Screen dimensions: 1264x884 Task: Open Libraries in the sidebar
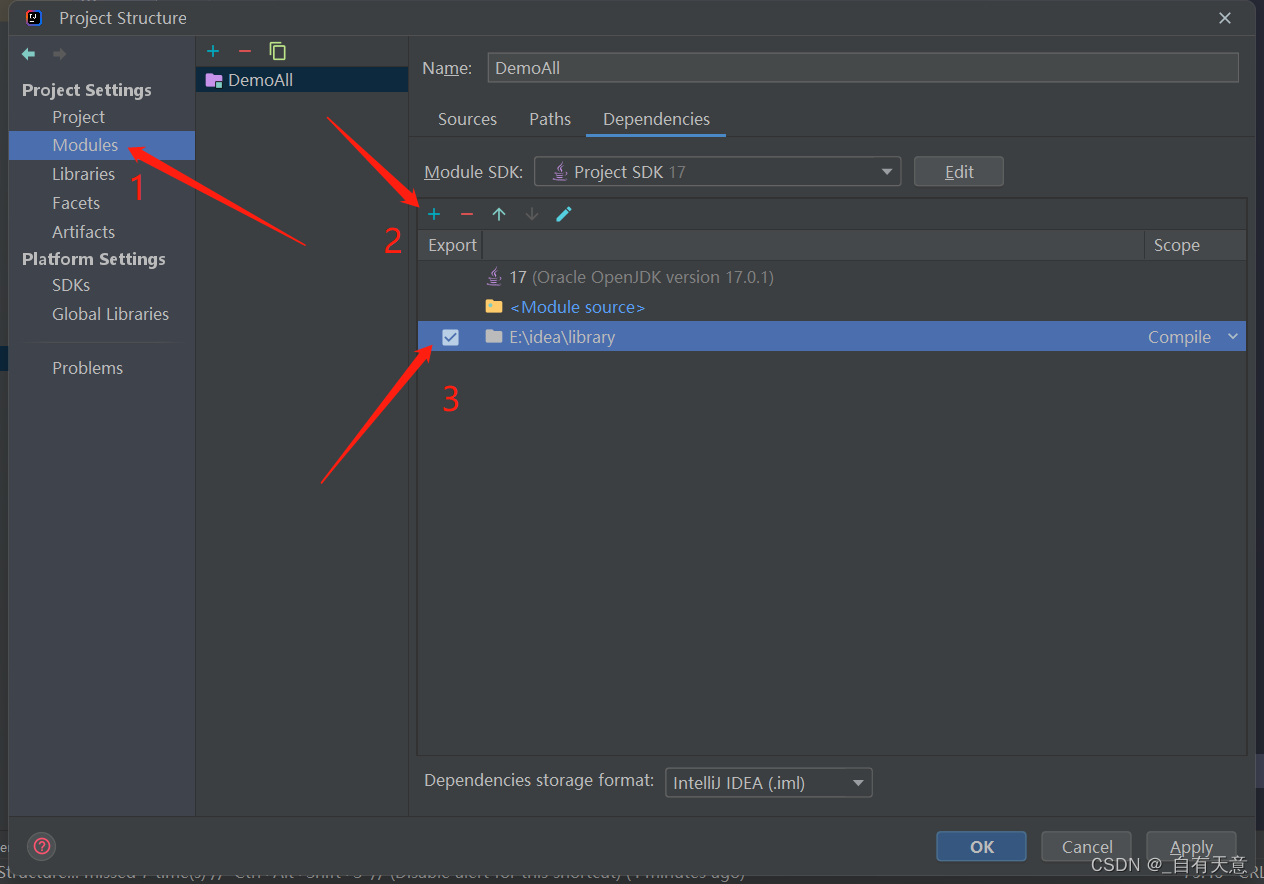pos(83,174)
